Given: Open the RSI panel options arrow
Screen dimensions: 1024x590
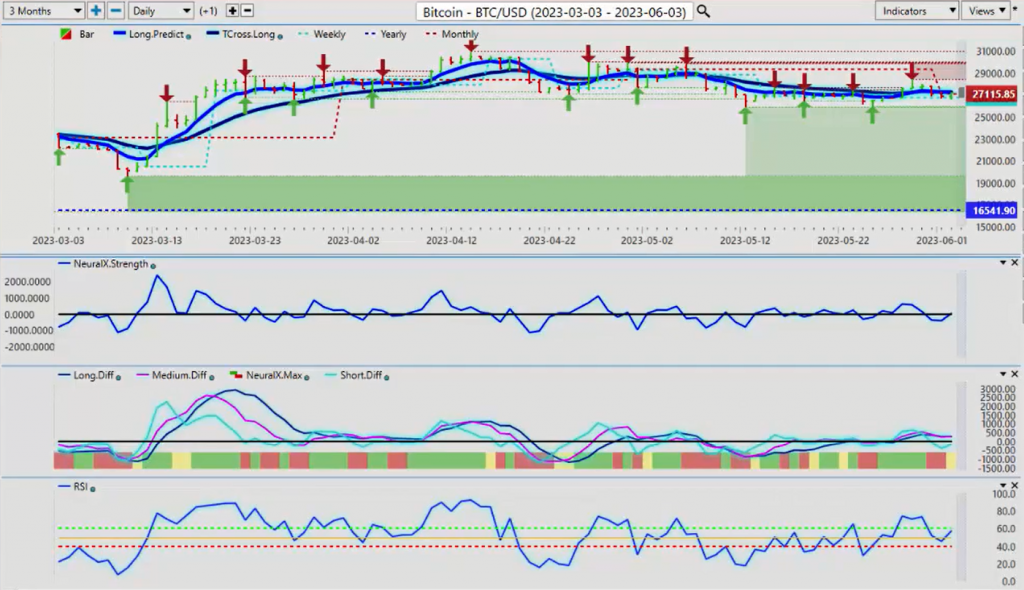Looking at the screenshot, I should tap(1003, 485).
